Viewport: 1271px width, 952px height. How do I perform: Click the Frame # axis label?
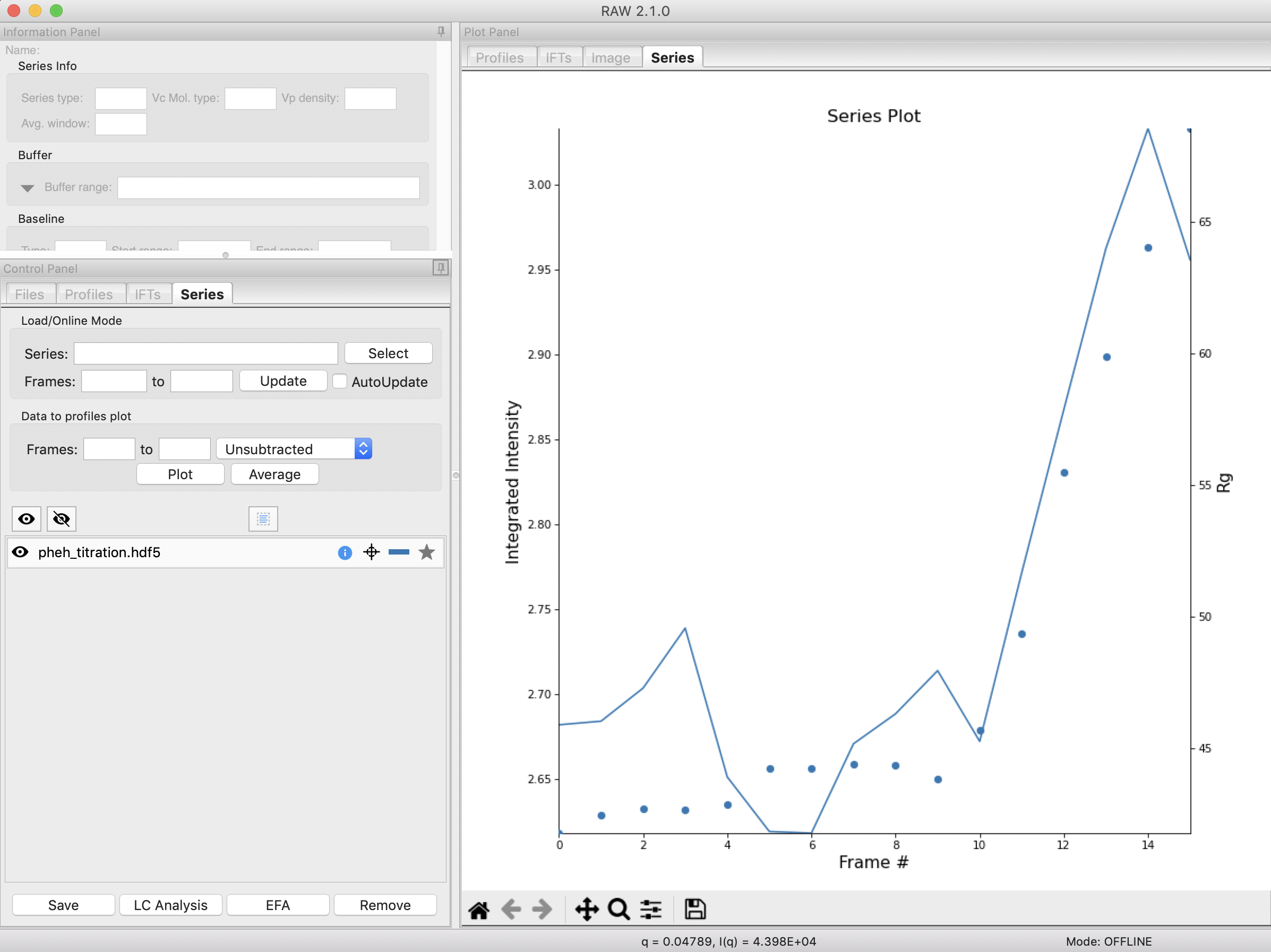coord(873,862)
